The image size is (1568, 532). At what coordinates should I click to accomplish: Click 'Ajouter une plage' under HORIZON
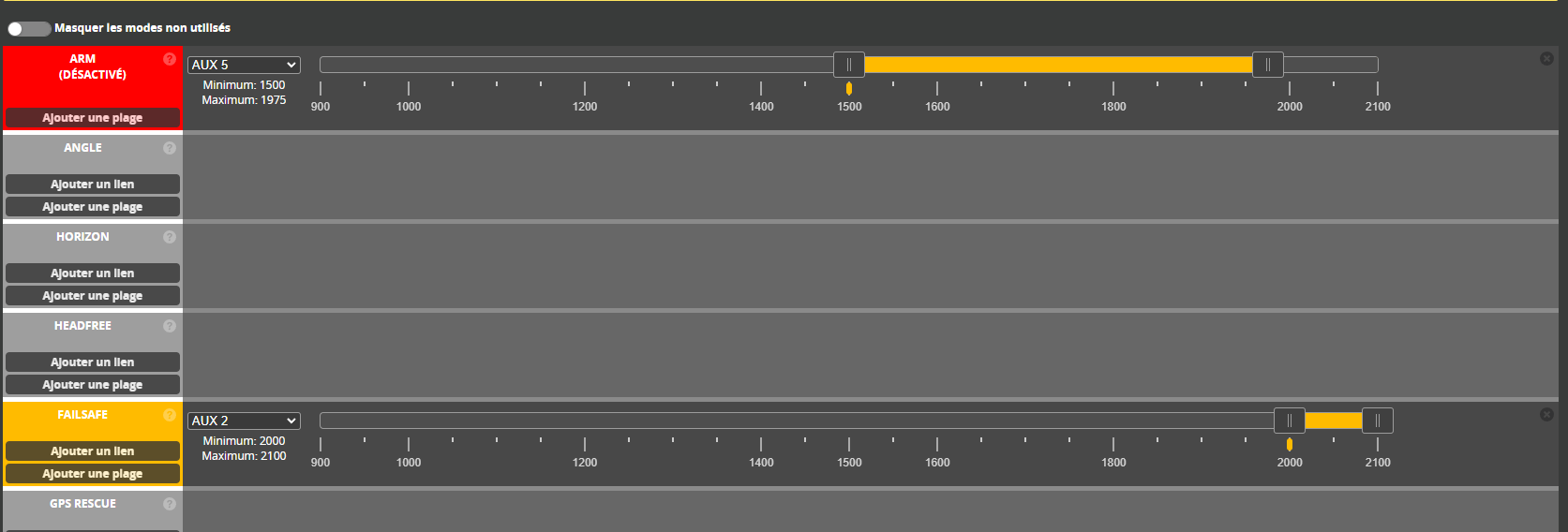click(x=92, y=296)
